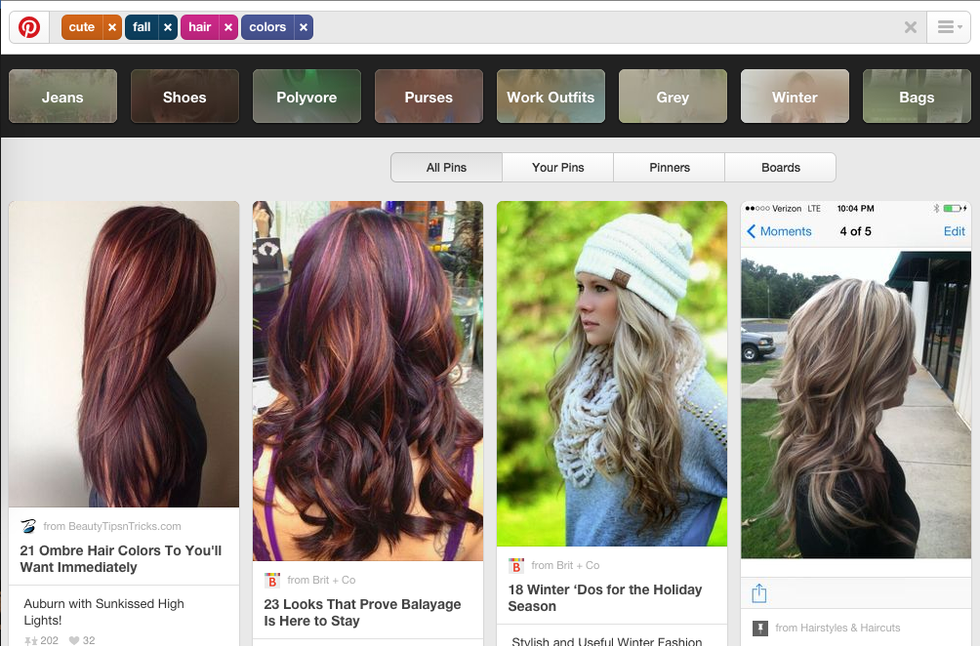Screen dimensions: 980x646
Task: Switch to the Your Pins tab
Action: tap(558, 167)
